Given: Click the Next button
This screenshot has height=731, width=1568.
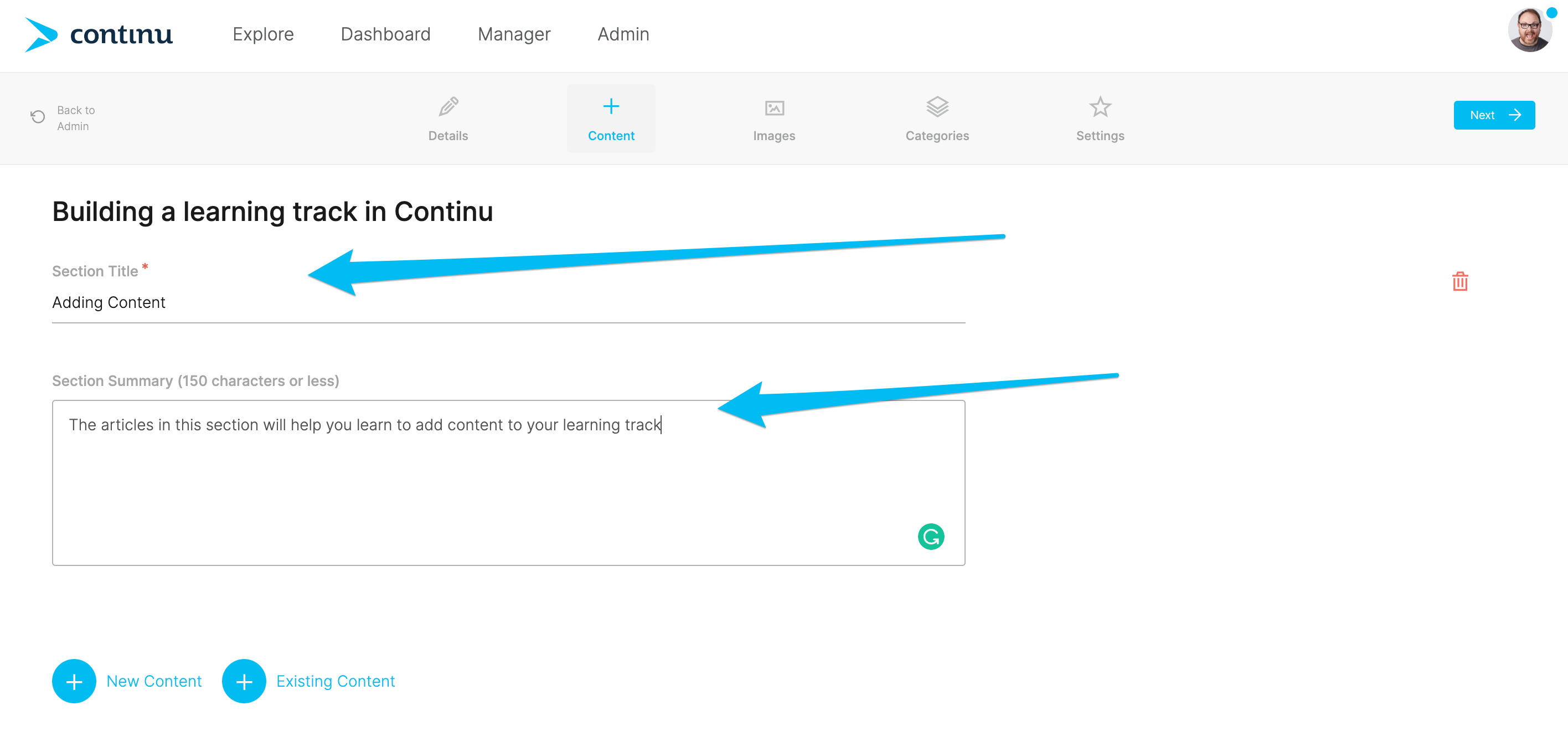Looking at the screenshot, I should coord(1494,115).
